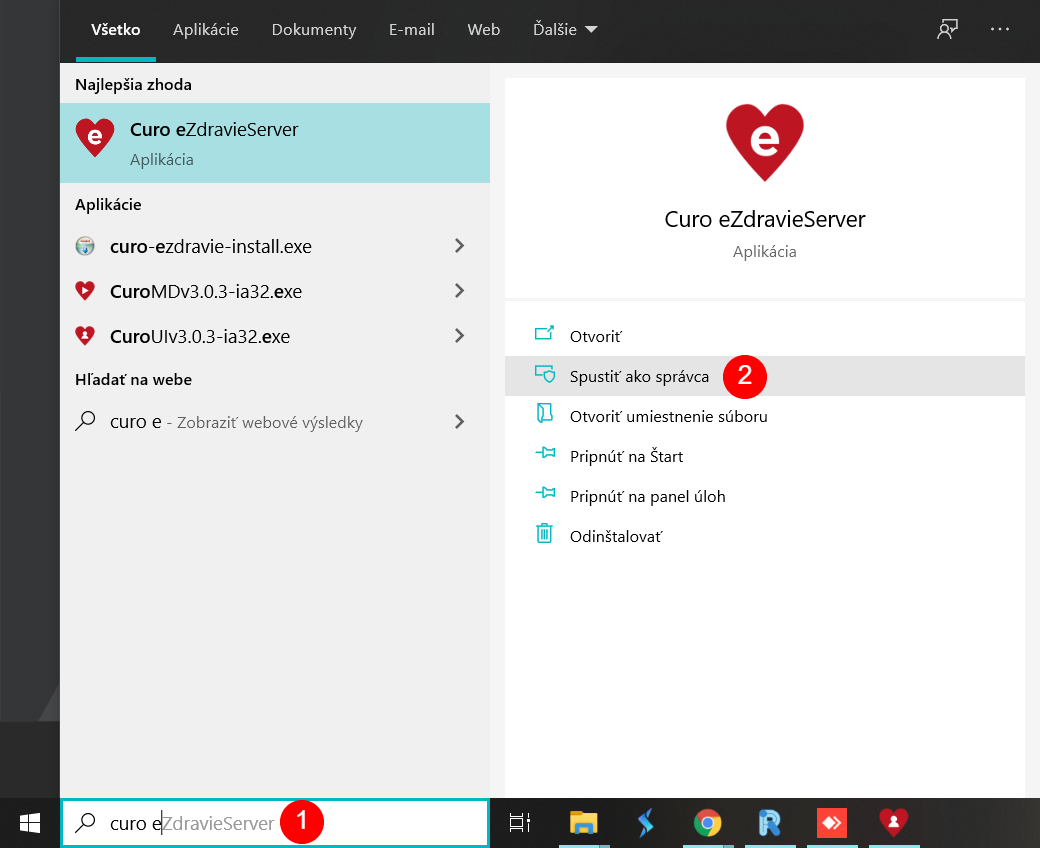Choose Odinštalovať

[765, 536]
